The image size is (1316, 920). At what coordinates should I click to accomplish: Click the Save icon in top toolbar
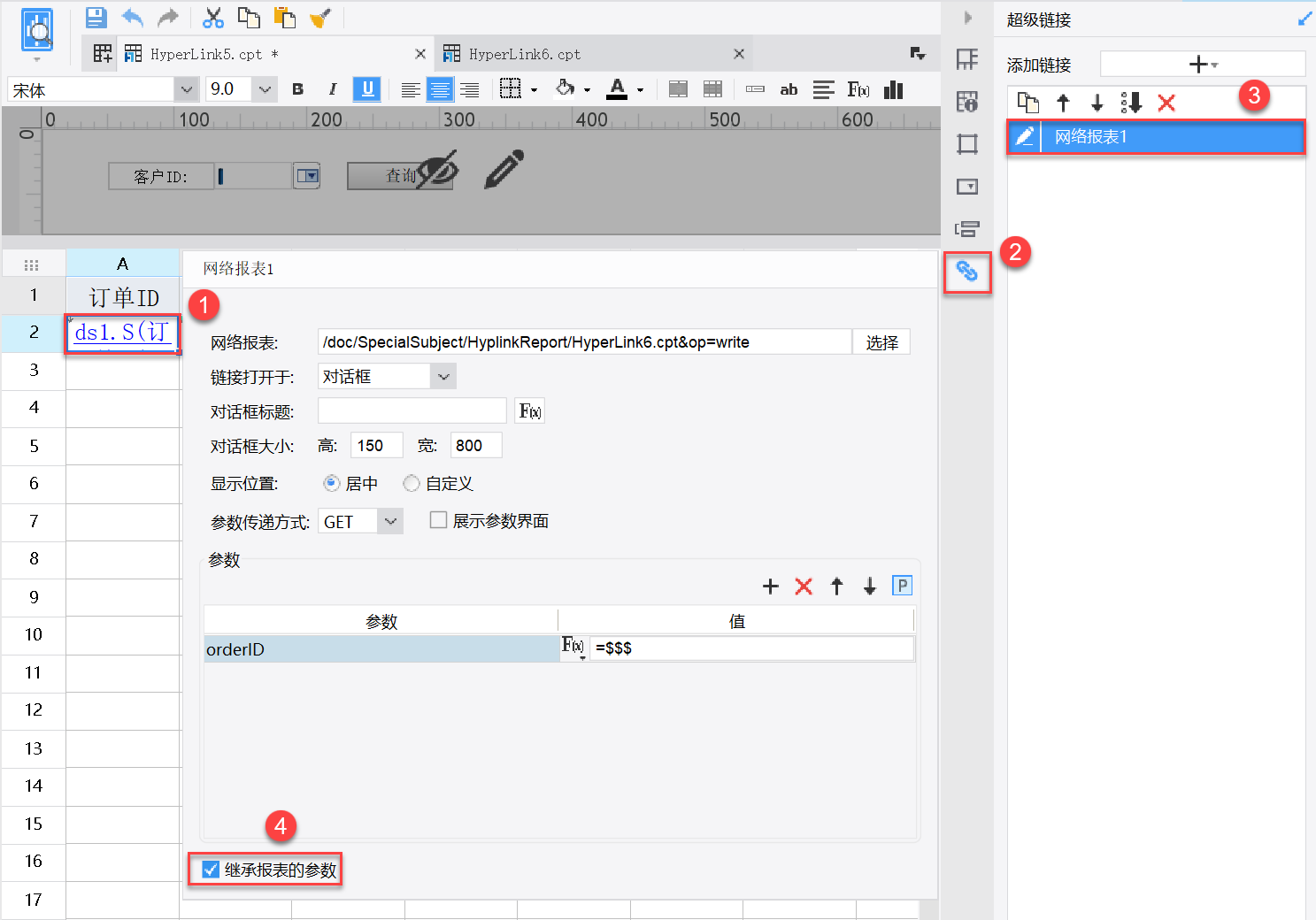[96, 17]
